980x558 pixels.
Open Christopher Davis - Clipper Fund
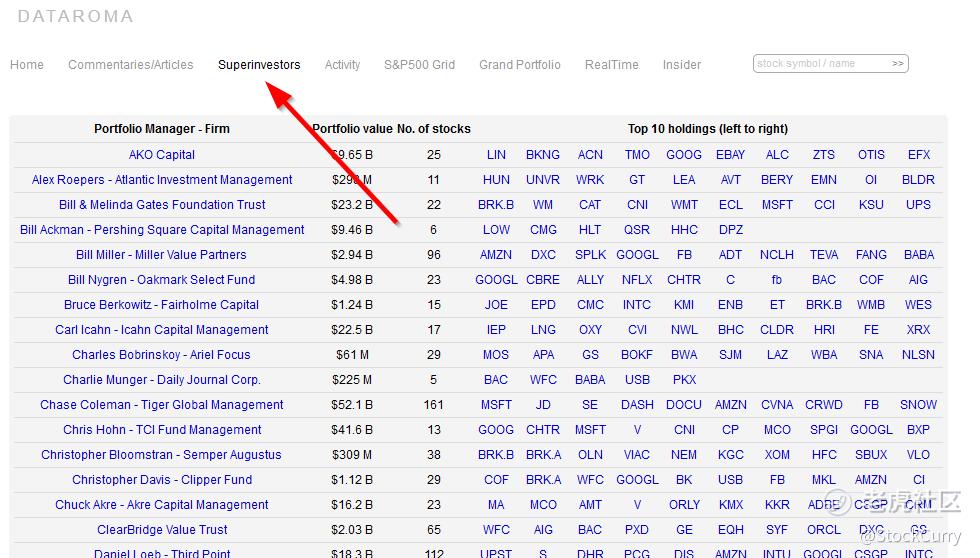[162, 480]
